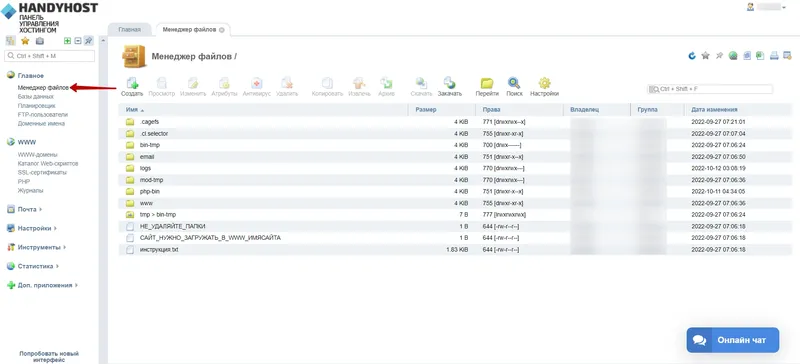Screen dimensions: 800x364
Task: Open Менеджер файлов in sidebar
Action: (x=43, y=88)
